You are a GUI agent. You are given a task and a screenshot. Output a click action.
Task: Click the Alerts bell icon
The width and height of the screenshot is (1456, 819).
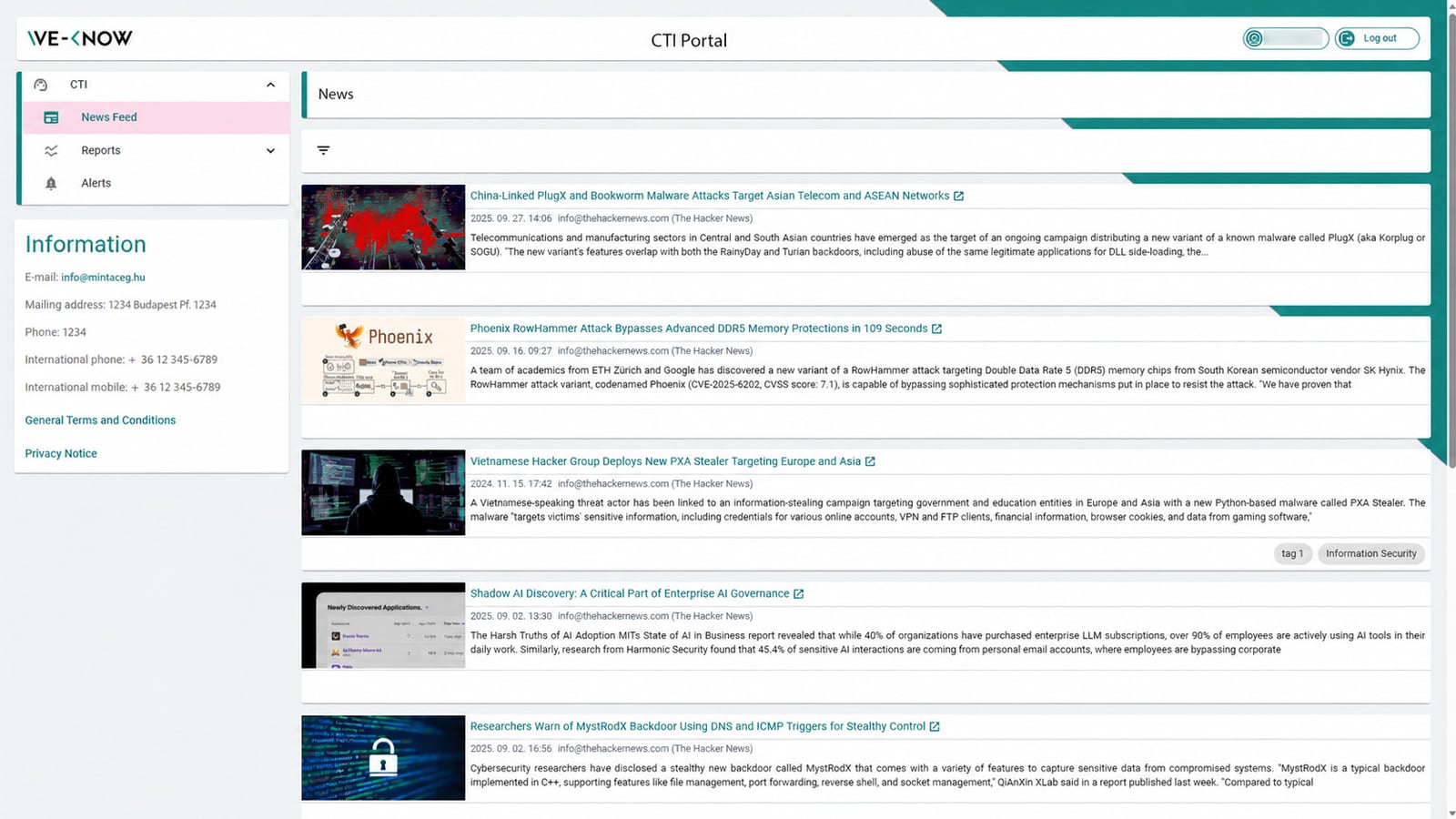(x=51, y=184)
